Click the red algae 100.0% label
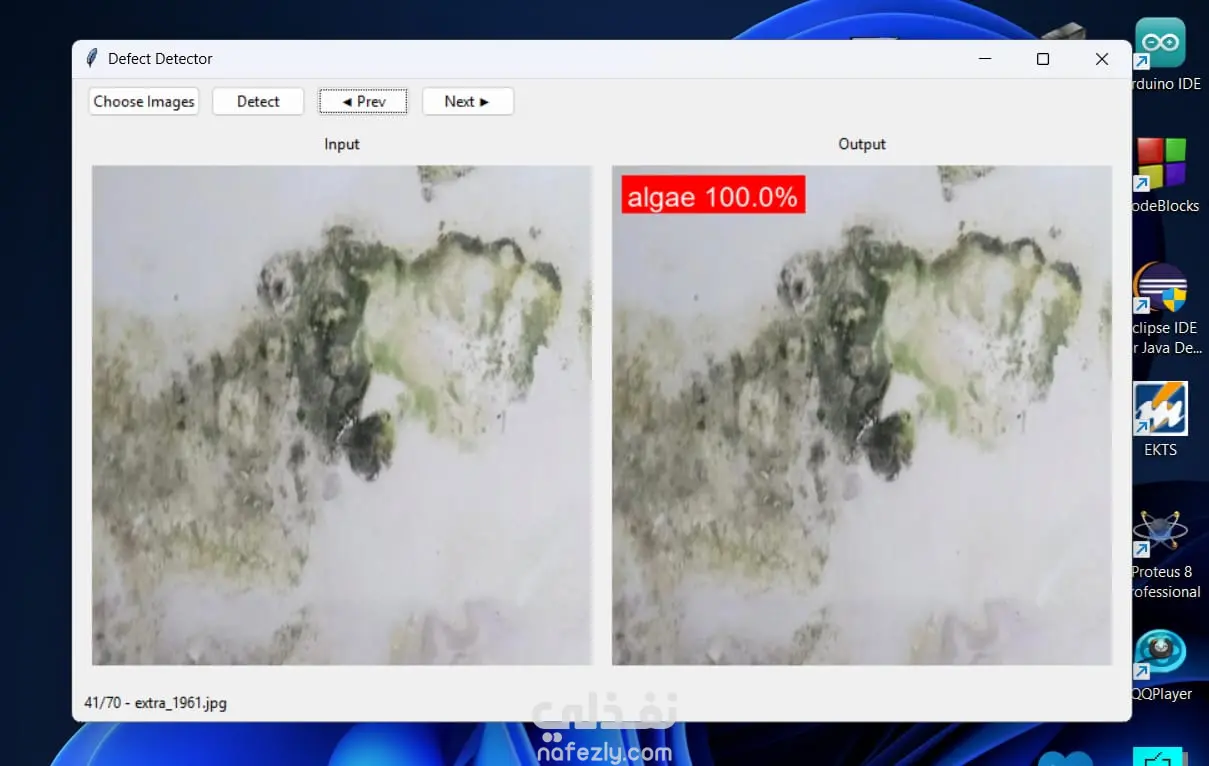 [x=713, y=195]
